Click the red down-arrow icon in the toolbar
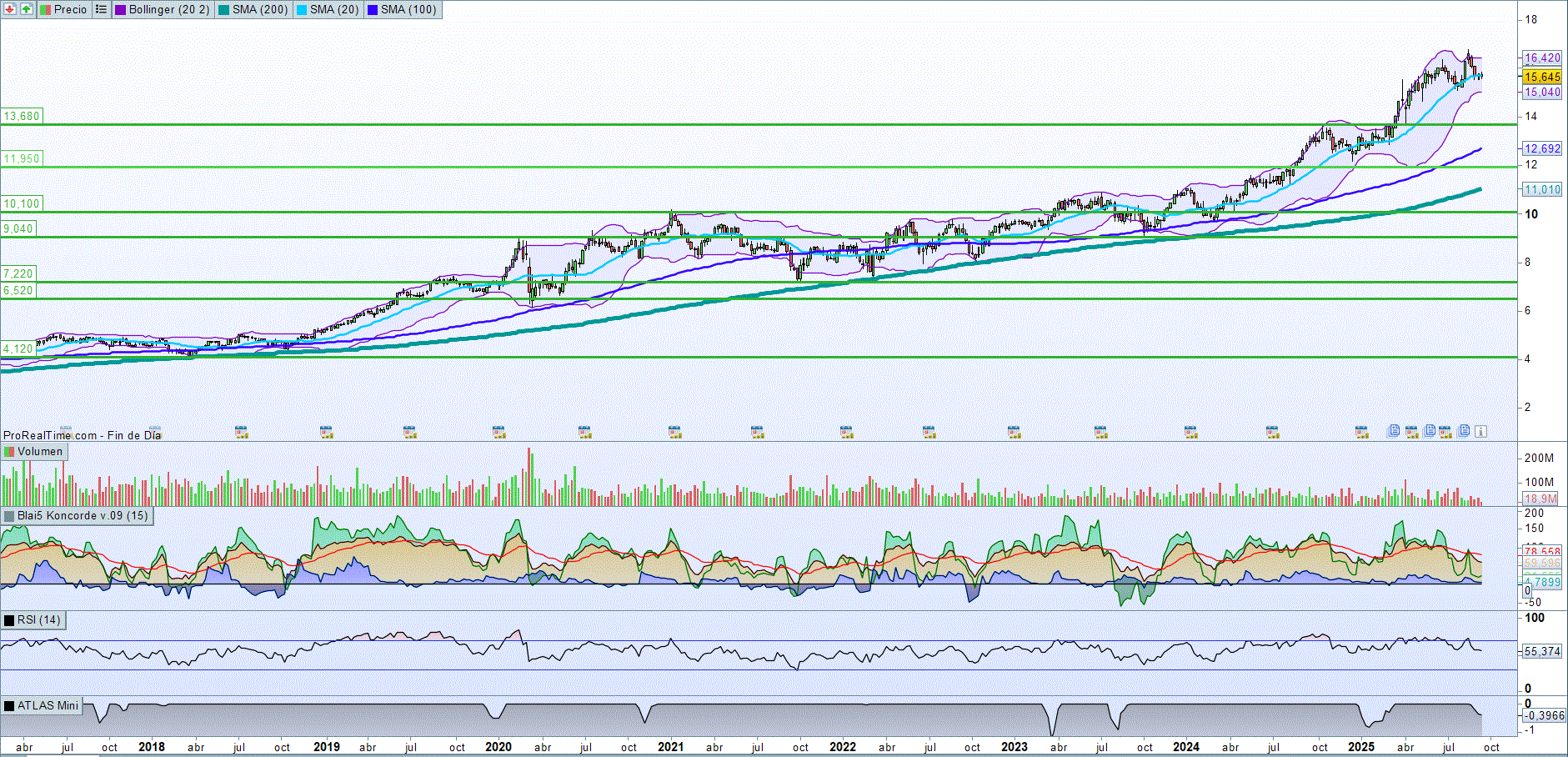 [x=10, y=9]
